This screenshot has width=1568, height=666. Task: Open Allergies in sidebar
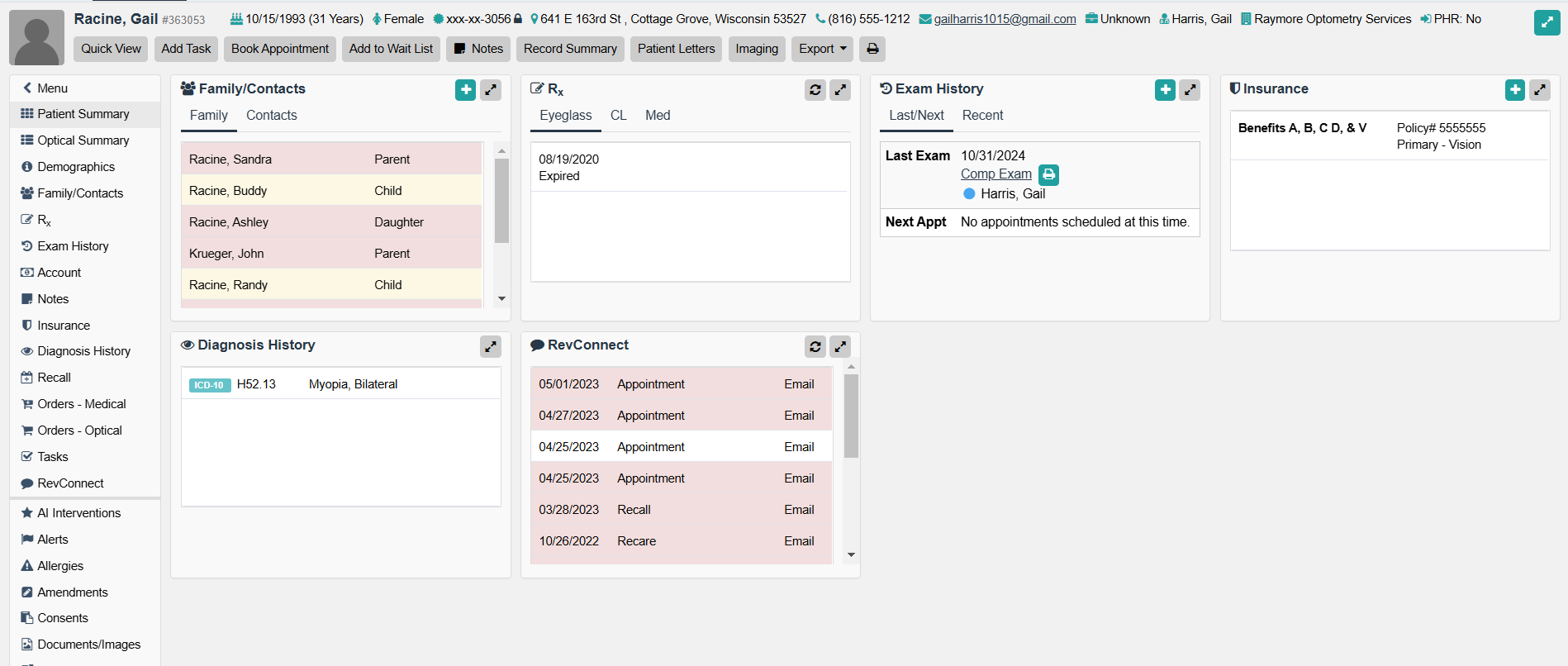pos(85,566)
